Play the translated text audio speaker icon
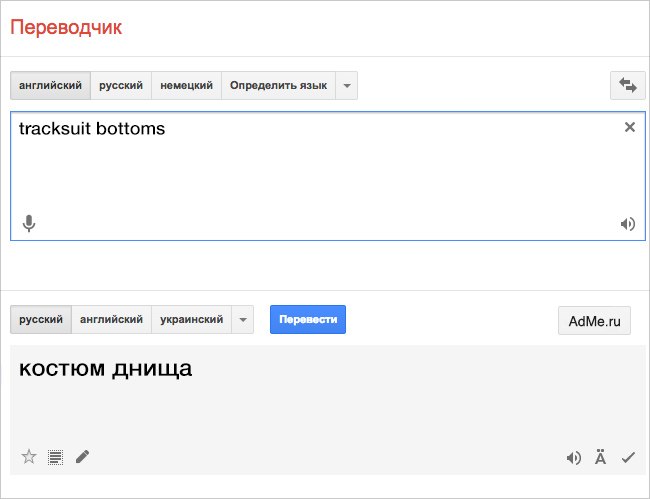Image resolution: width=650 pixels, height=499 pixels. tap(573, 458)
